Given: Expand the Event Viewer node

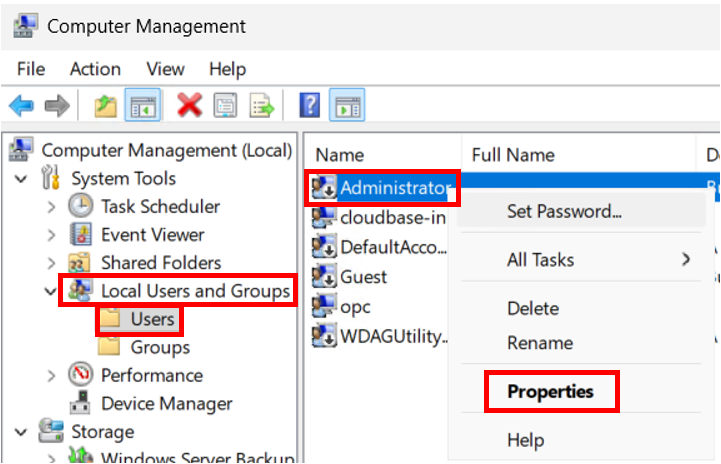Looking at the screenshot, I should (x=51, y=235).
